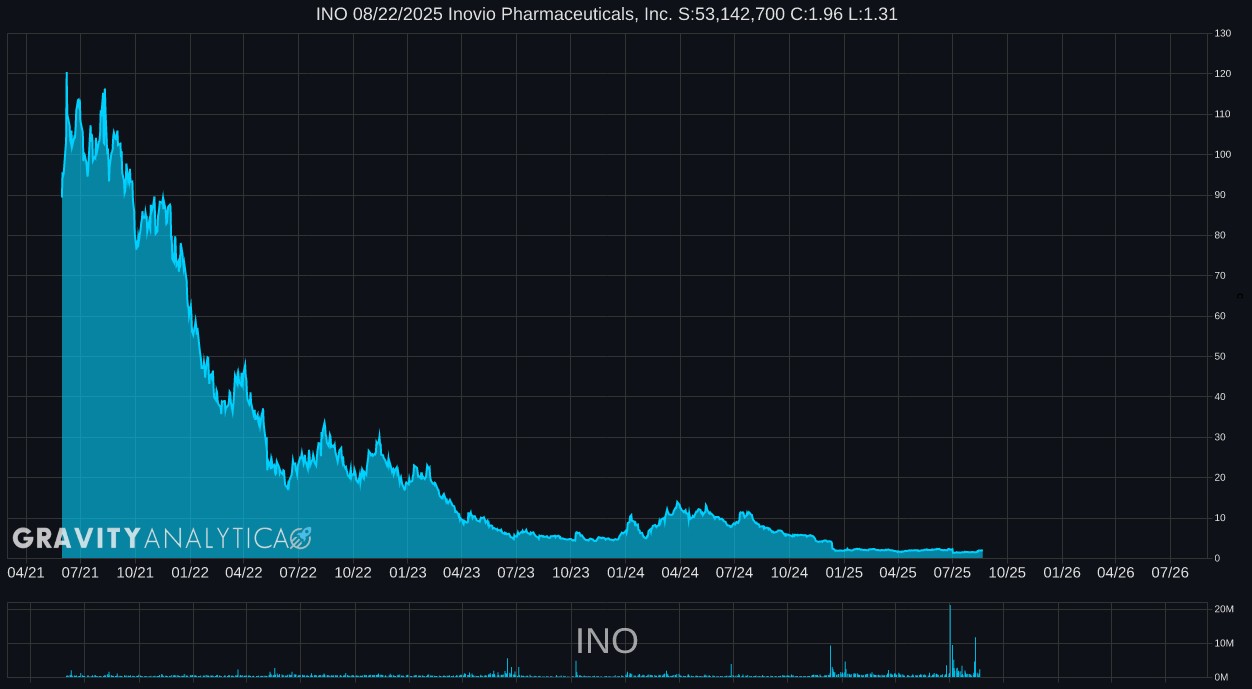
Task: Select the 10/25 date label
Action: [x=1007, y=572]
